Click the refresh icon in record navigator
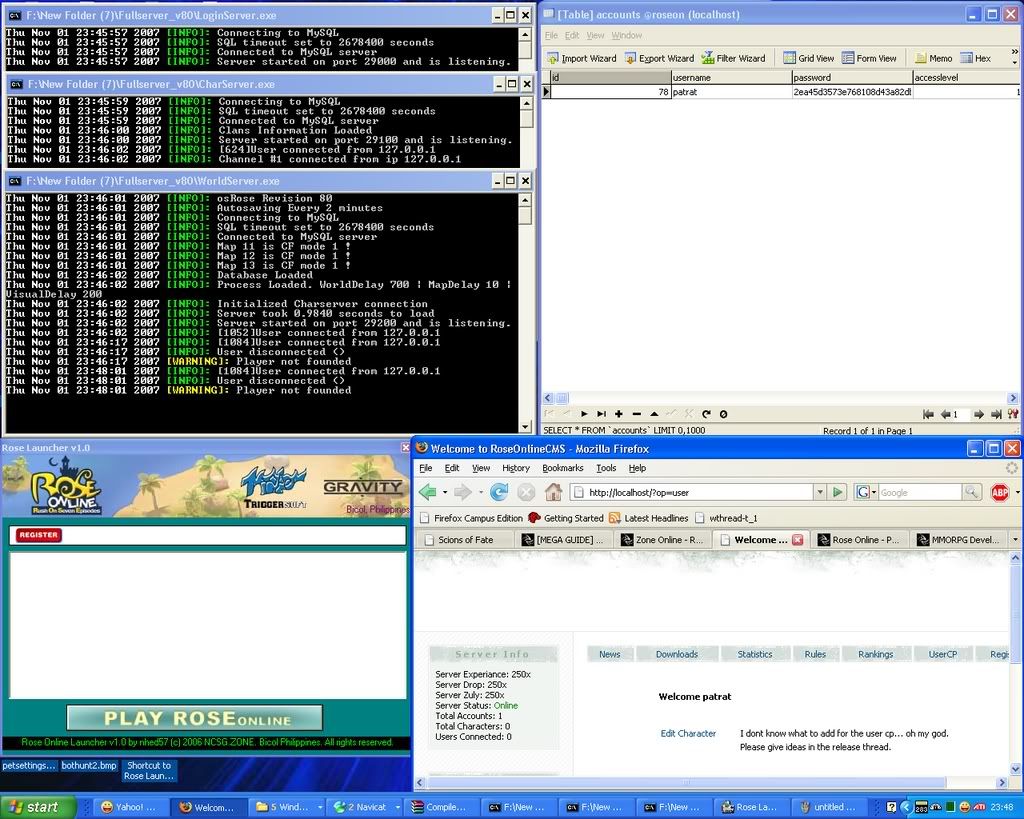This screenshot has width=1024, height=819. (706, 414)
